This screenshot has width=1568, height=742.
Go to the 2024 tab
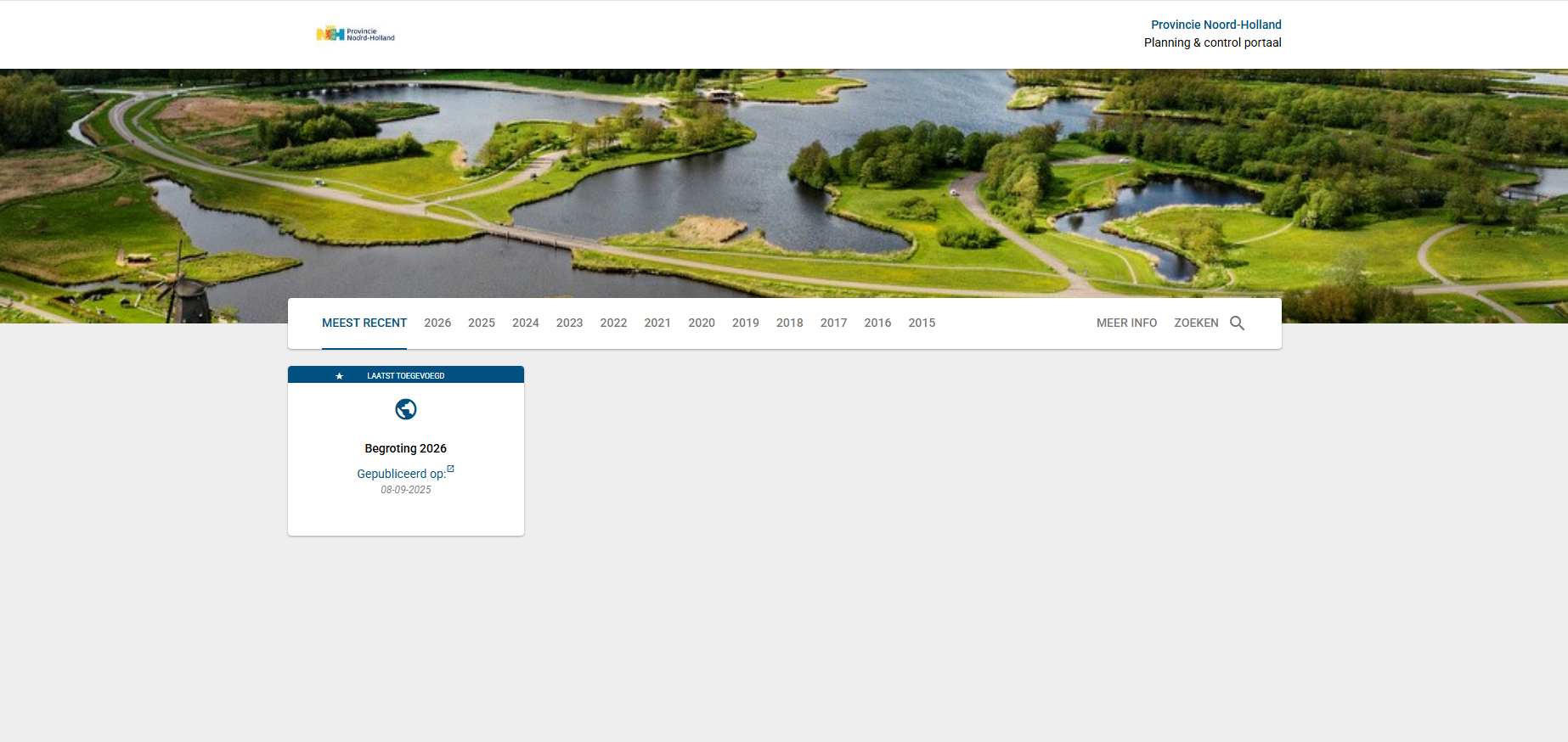[526, 323]
